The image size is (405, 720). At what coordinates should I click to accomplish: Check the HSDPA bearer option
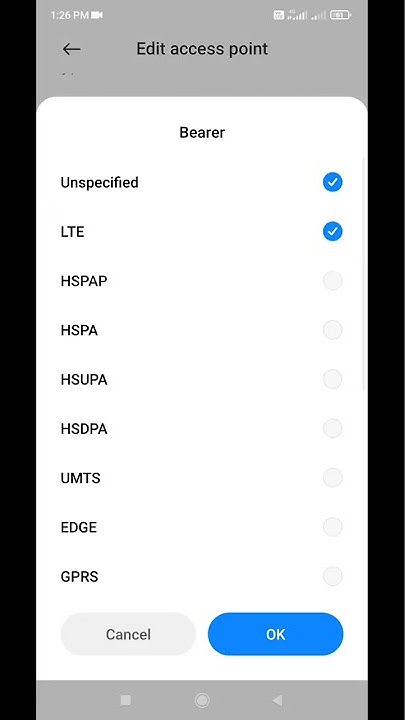point(332,428)
